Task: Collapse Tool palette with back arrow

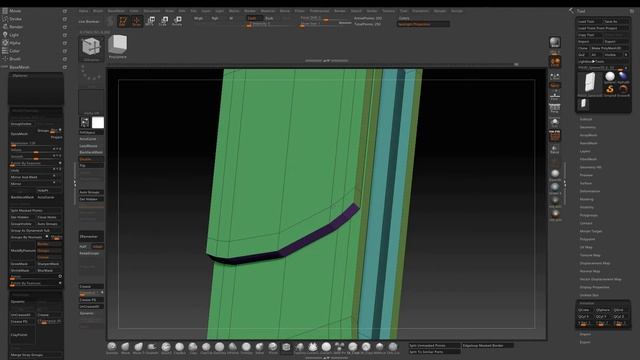Action: coord(571,11)
